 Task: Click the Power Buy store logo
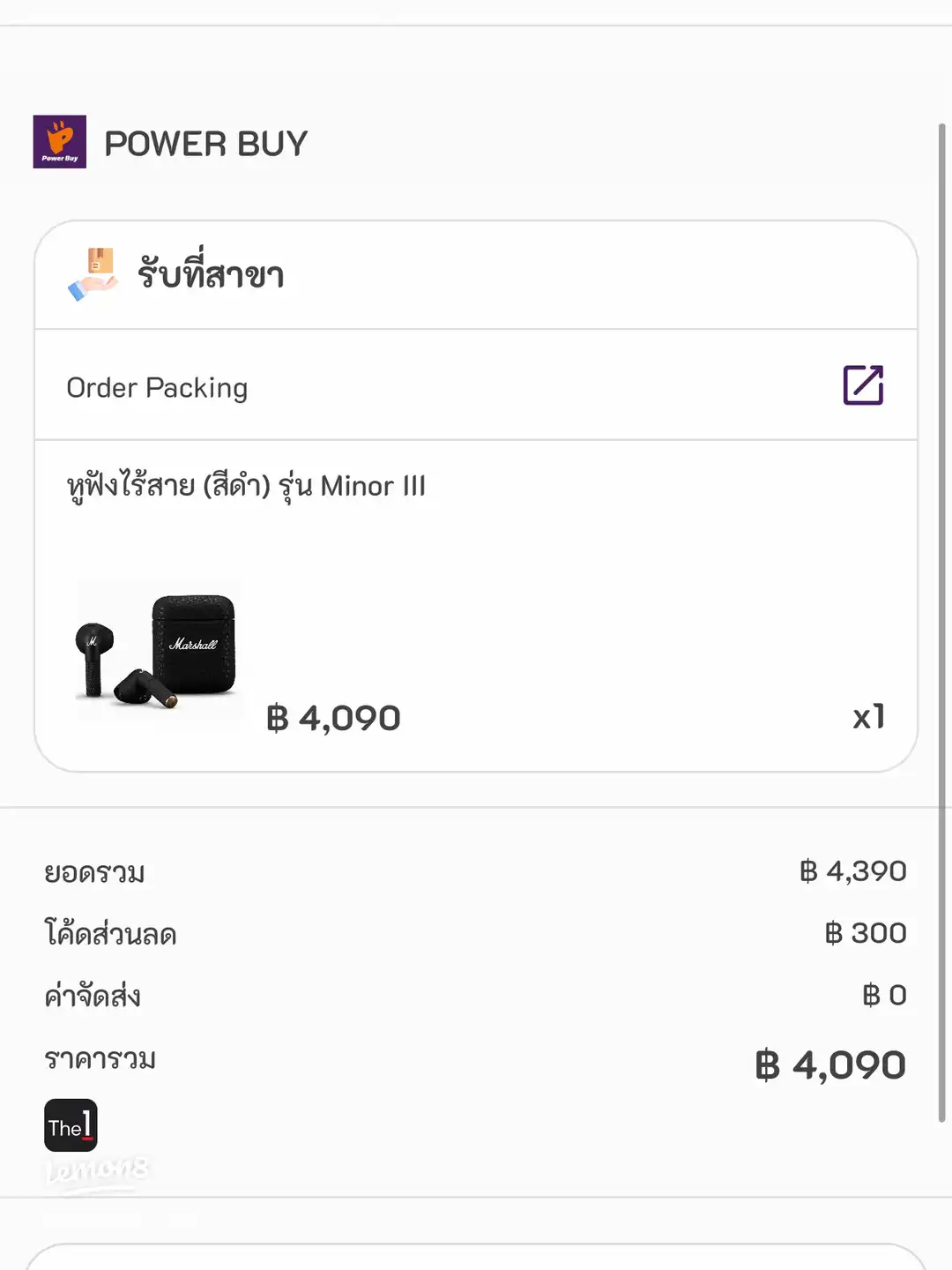point(59,142)
